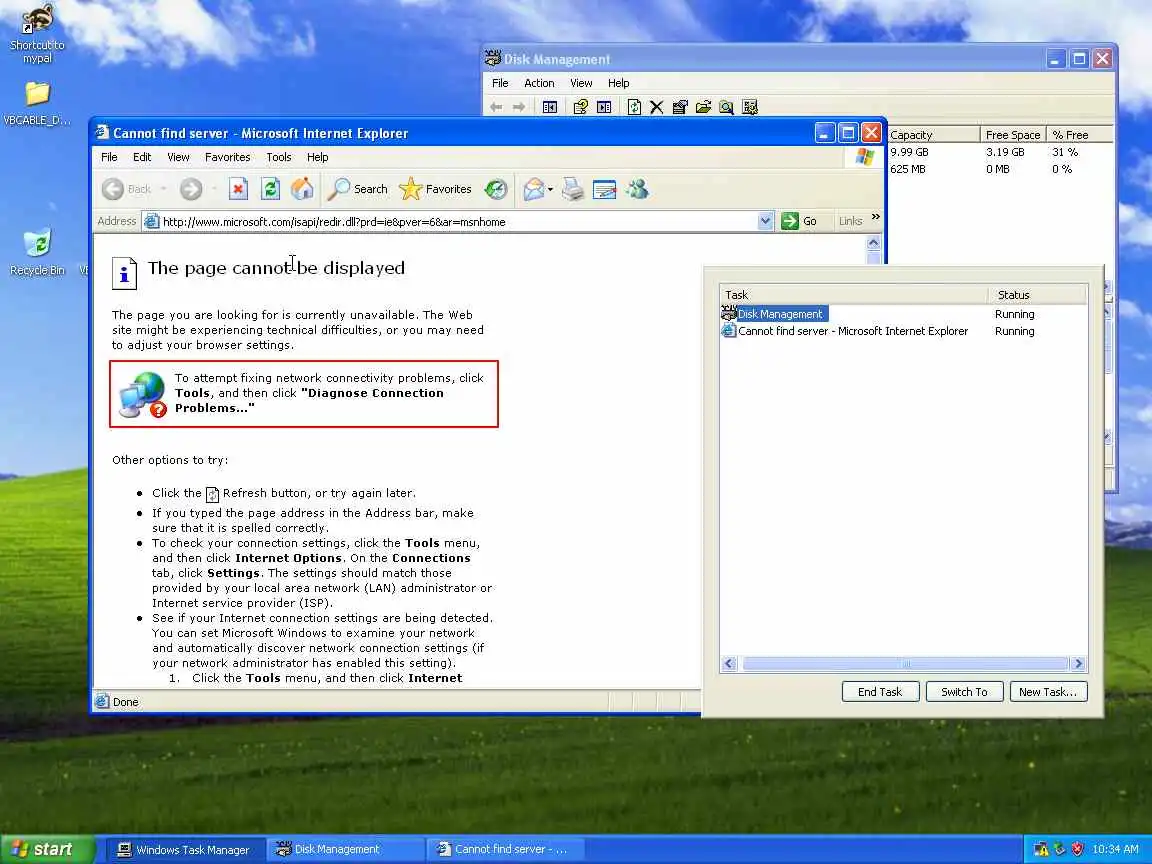
Task: Click the Print icon in Internet Explorer
Action: coord(573,190)
